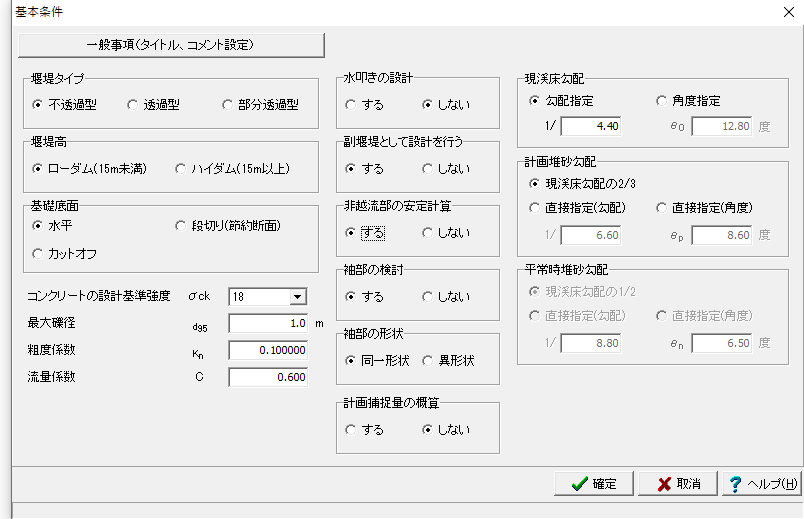The width and height of the screenshot is (804, 519).
Task: Select 異形状 for 袖部の形状
Action: pyautogui.click(x=427, y=361)
